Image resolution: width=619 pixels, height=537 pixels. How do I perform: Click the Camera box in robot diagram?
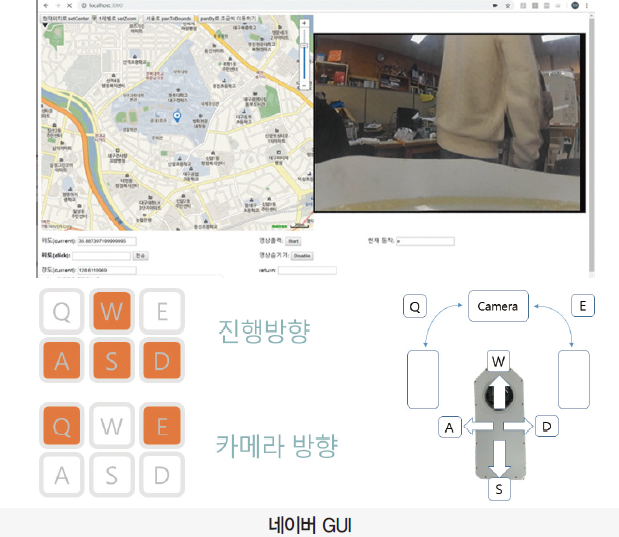tap(498, 306)
